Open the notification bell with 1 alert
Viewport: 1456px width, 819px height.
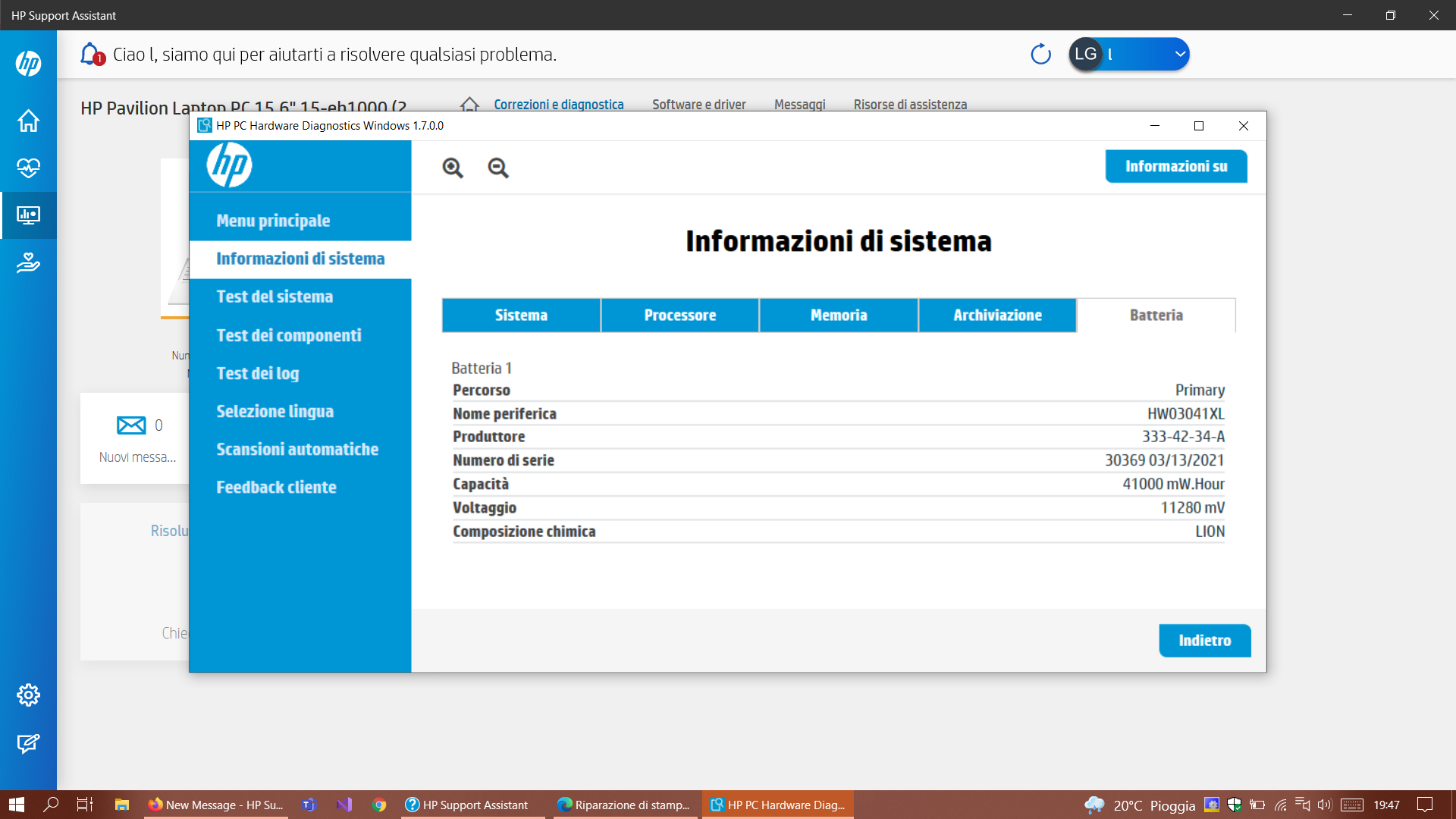tap(89, 54)
